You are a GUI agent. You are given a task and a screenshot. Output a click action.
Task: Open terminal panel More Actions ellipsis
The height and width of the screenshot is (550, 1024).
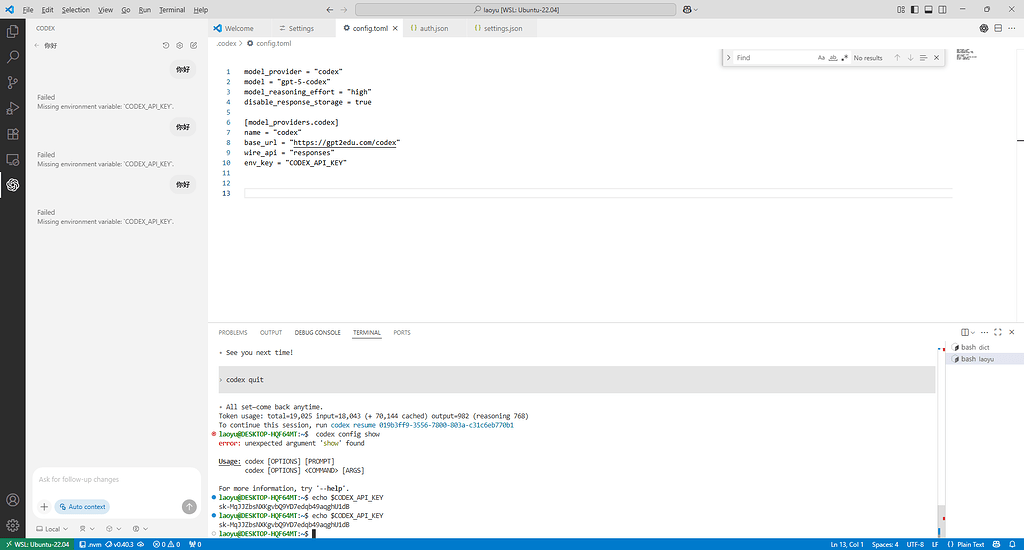(984, 332)
